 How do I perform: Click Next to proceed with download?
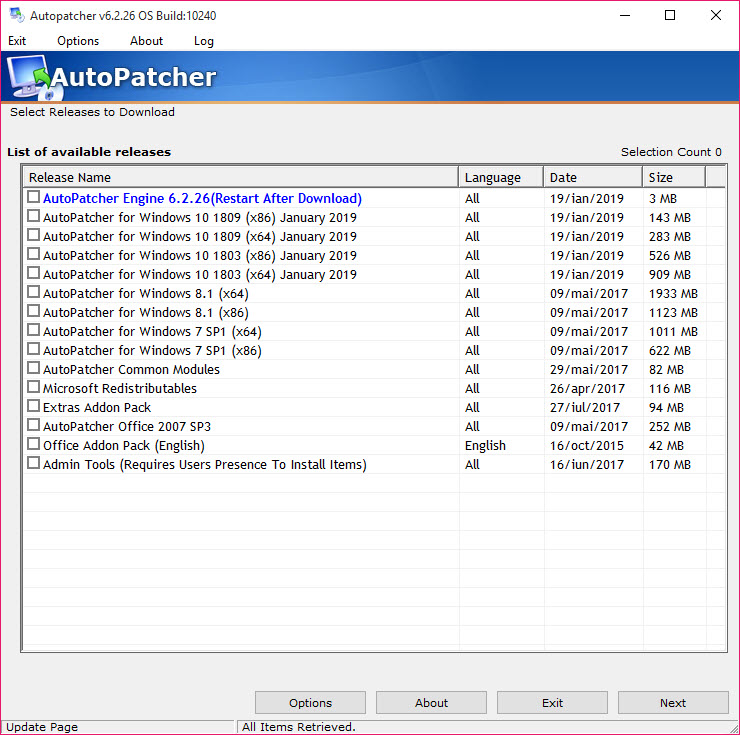[x=673, y=702]
